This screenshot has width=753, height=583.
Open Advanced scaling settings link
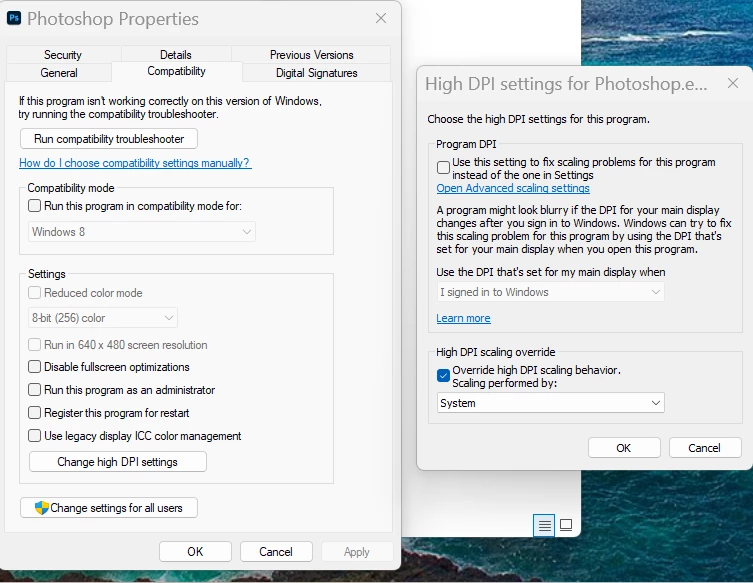click(x=513, y=188)
